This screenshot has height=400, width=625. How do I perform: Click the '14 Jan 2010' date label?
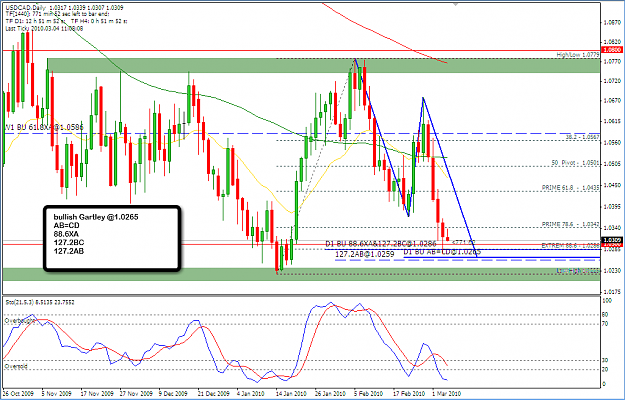point(291,393)
